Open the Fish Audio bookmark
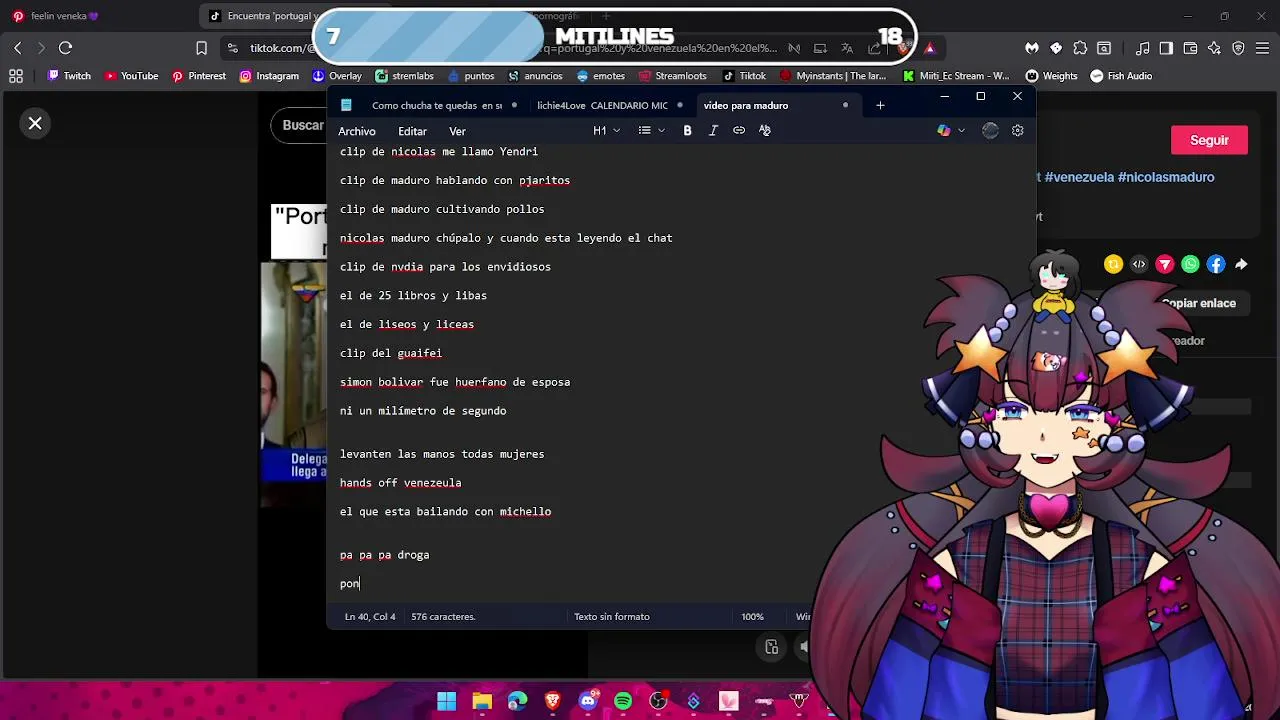 tap(1121, 76)
